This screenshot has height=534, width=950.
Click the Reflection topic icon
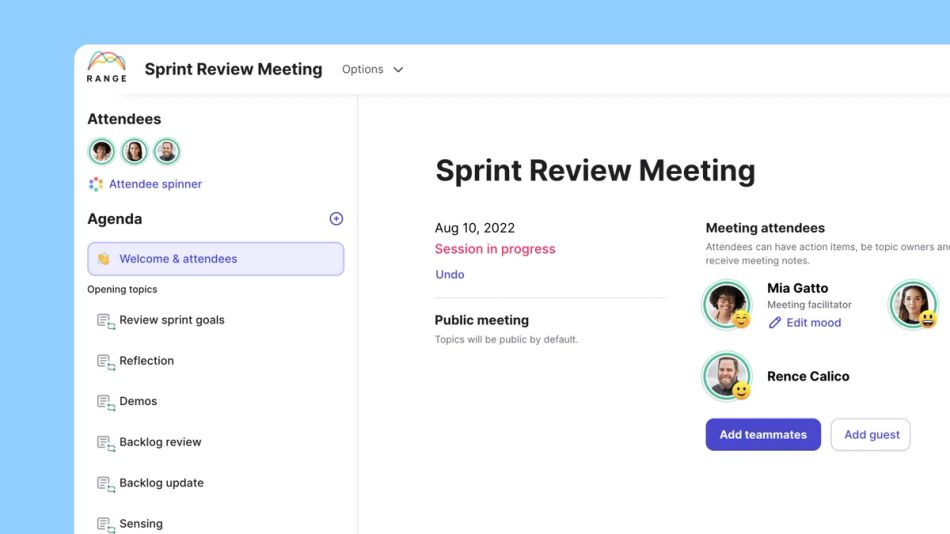pos(105,362)
